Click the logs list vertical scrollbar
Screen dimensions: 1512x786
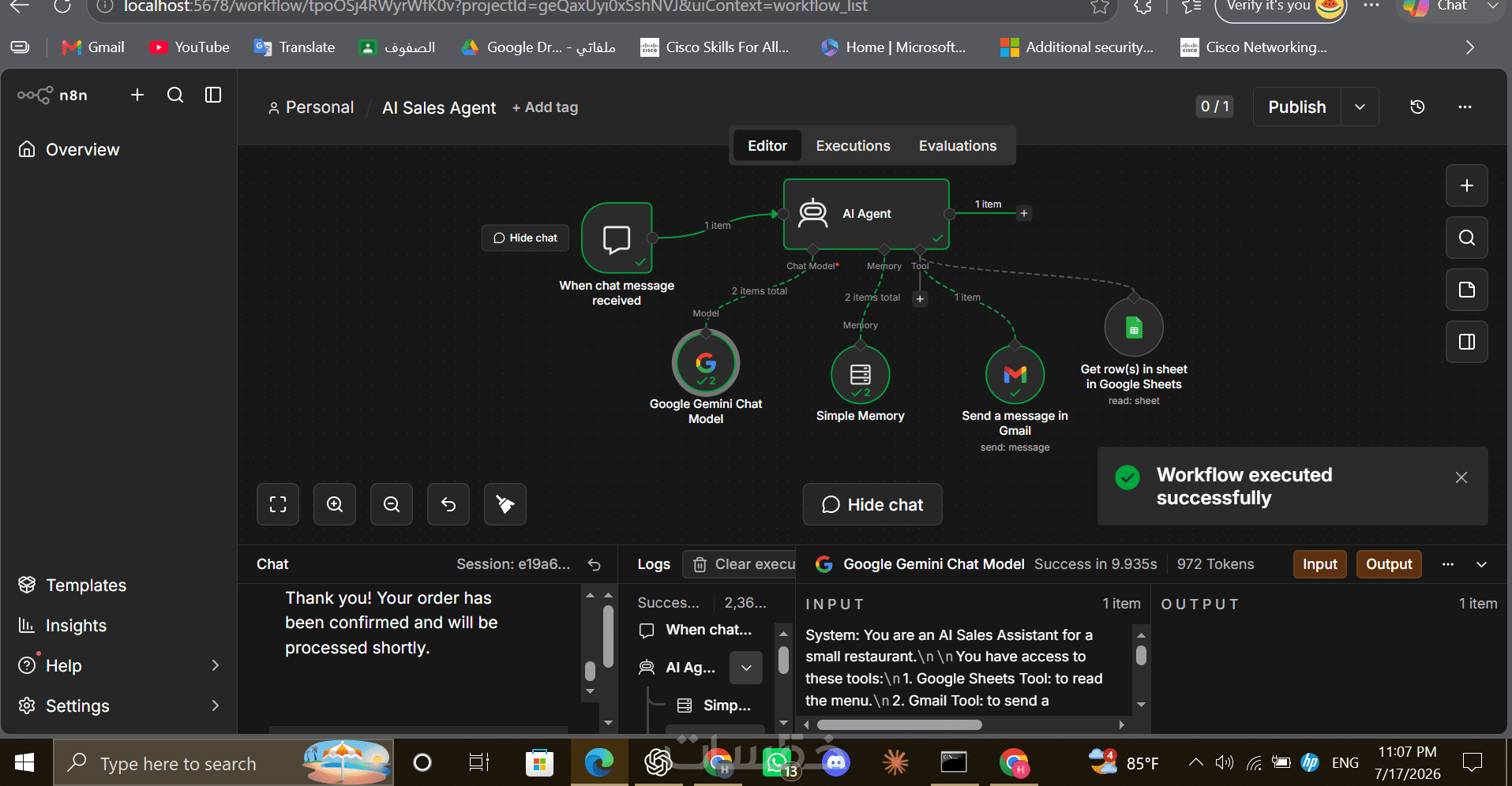(783, 659)
